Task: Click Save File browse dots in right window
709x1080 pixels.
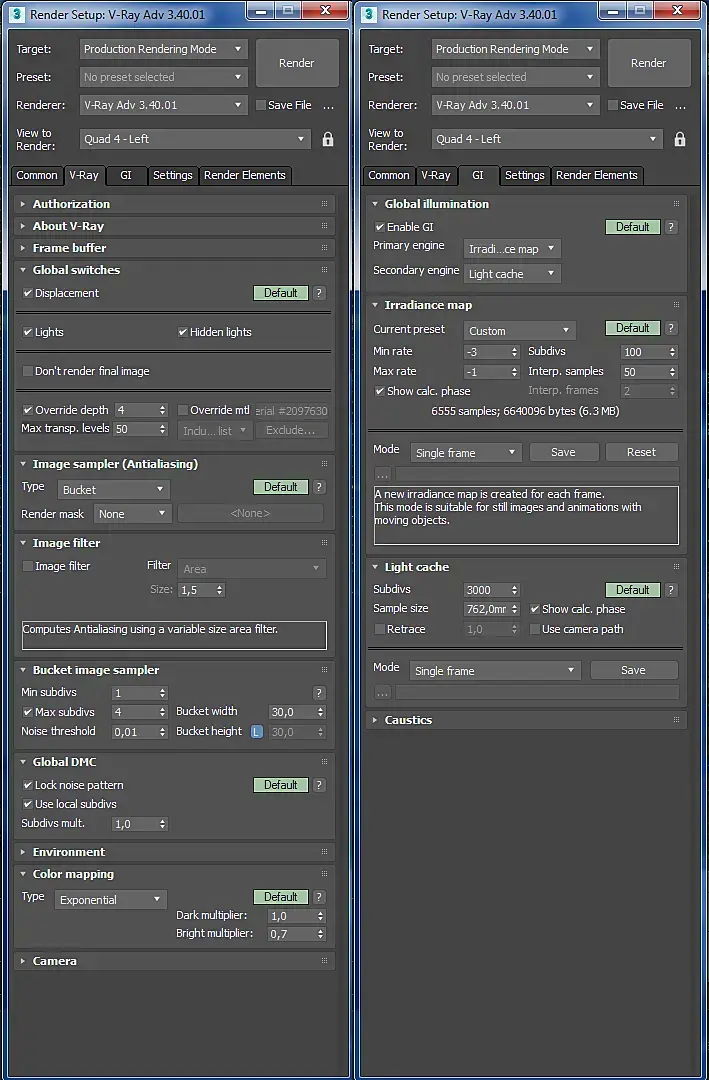Action: point(681,106)
